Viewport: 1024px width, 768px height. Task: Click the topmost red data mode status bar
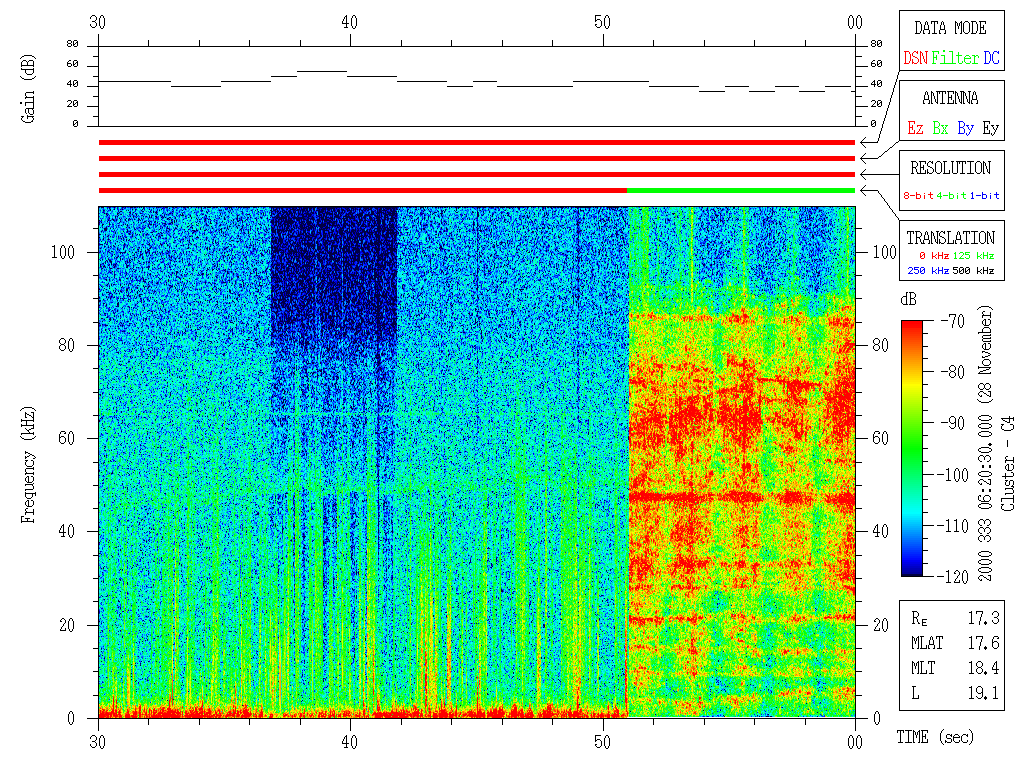(x=476, y=143)
